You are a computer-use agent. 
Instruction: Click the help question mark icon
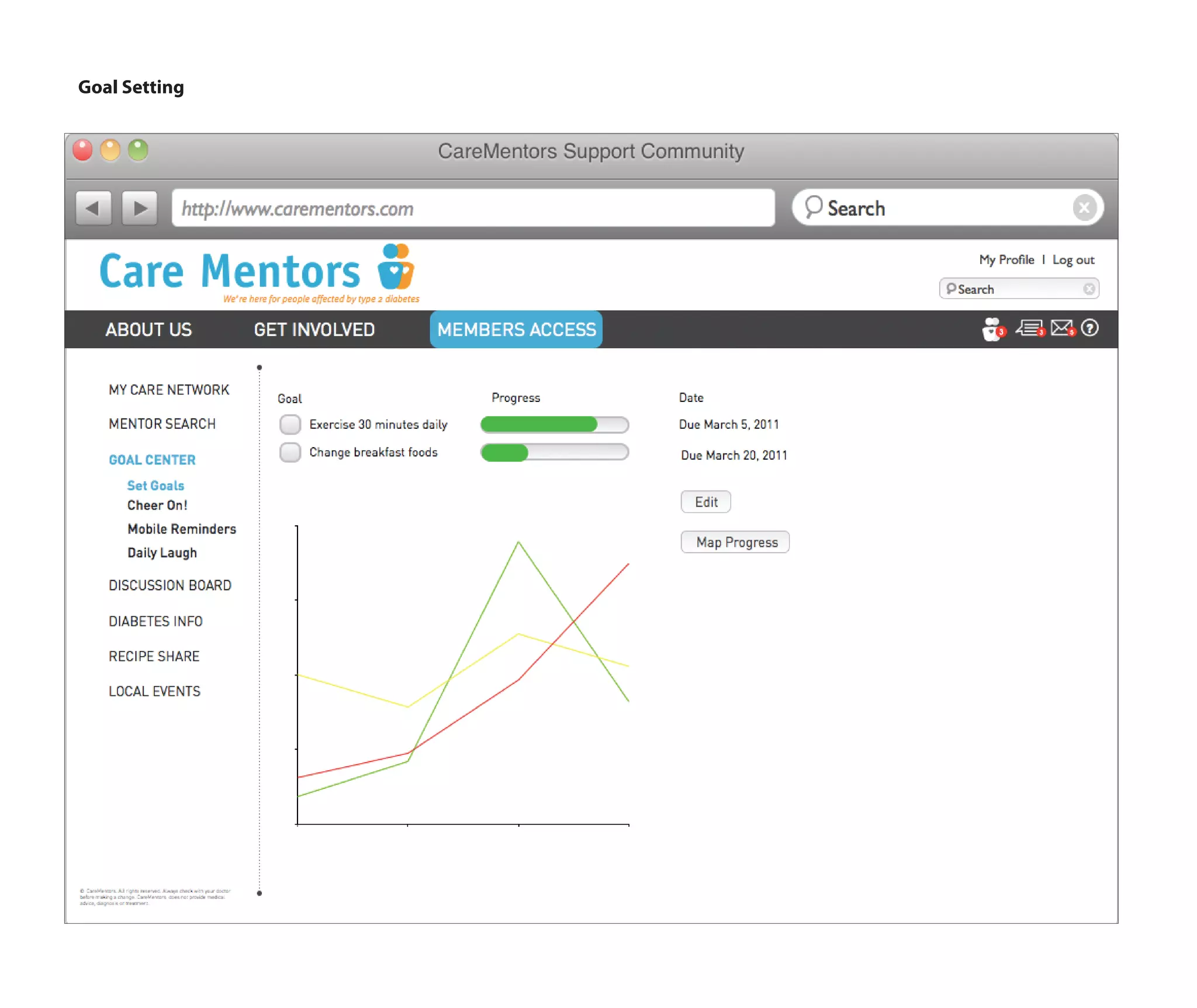point(1089,328)
